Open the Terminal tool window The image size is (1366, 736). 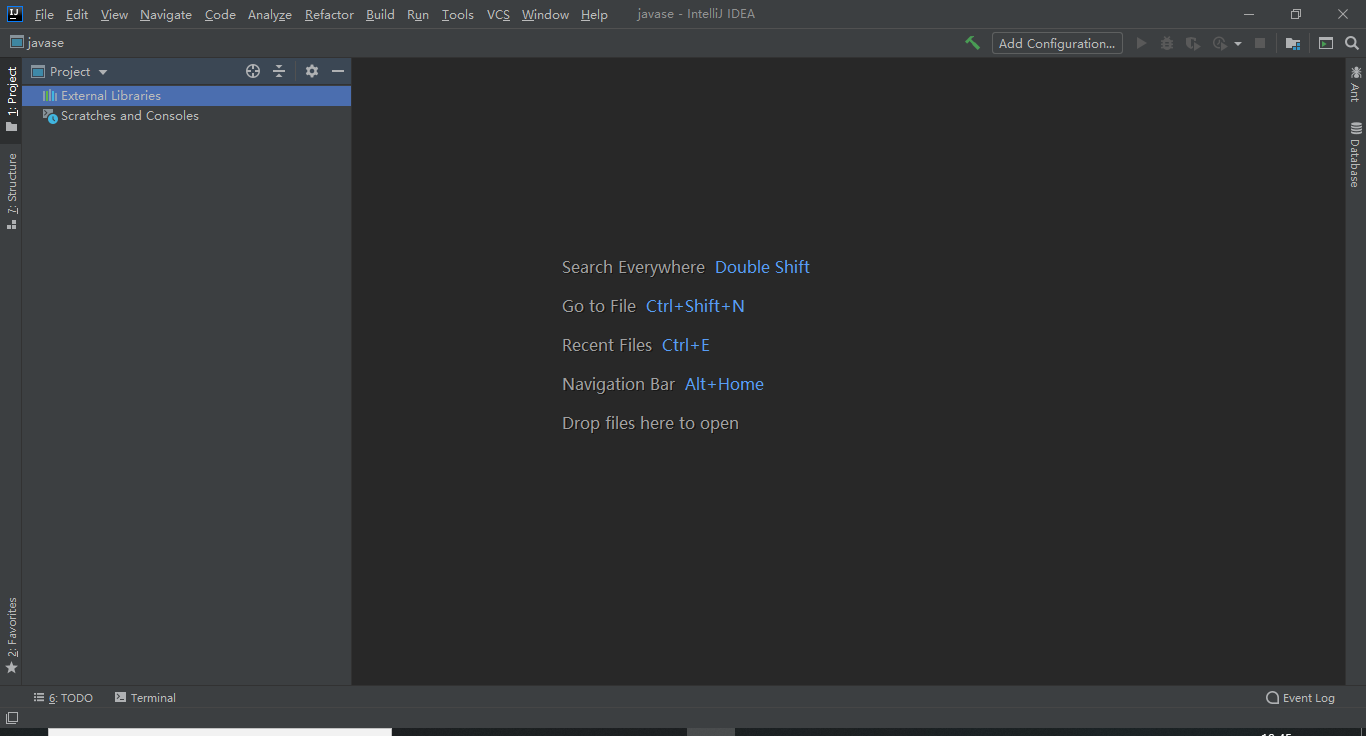point(145,698)
